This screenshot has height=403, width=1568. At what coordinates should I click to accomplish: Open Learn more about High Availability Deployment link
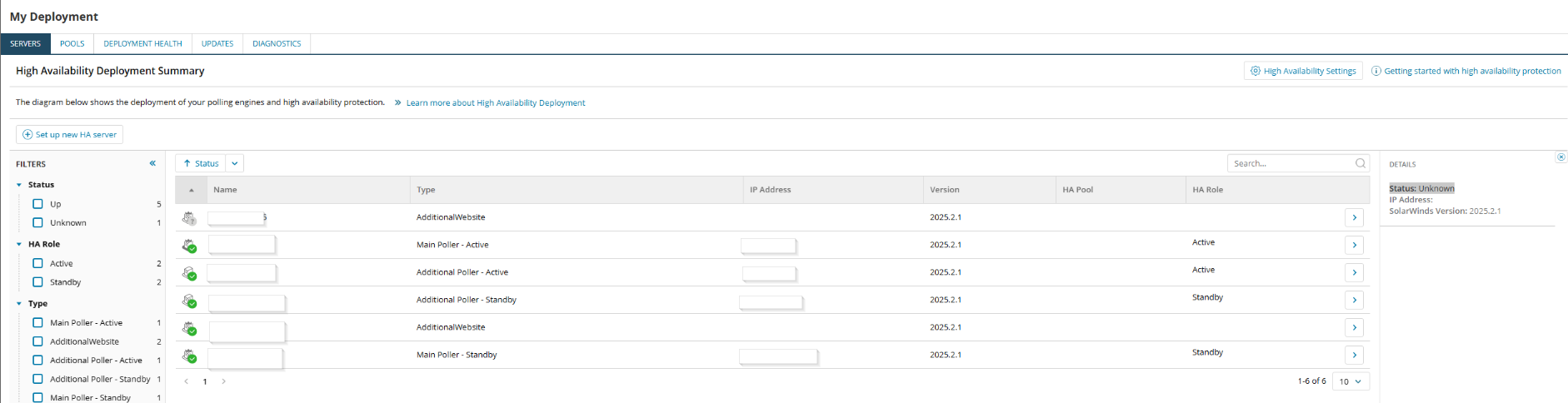(496, 102)
